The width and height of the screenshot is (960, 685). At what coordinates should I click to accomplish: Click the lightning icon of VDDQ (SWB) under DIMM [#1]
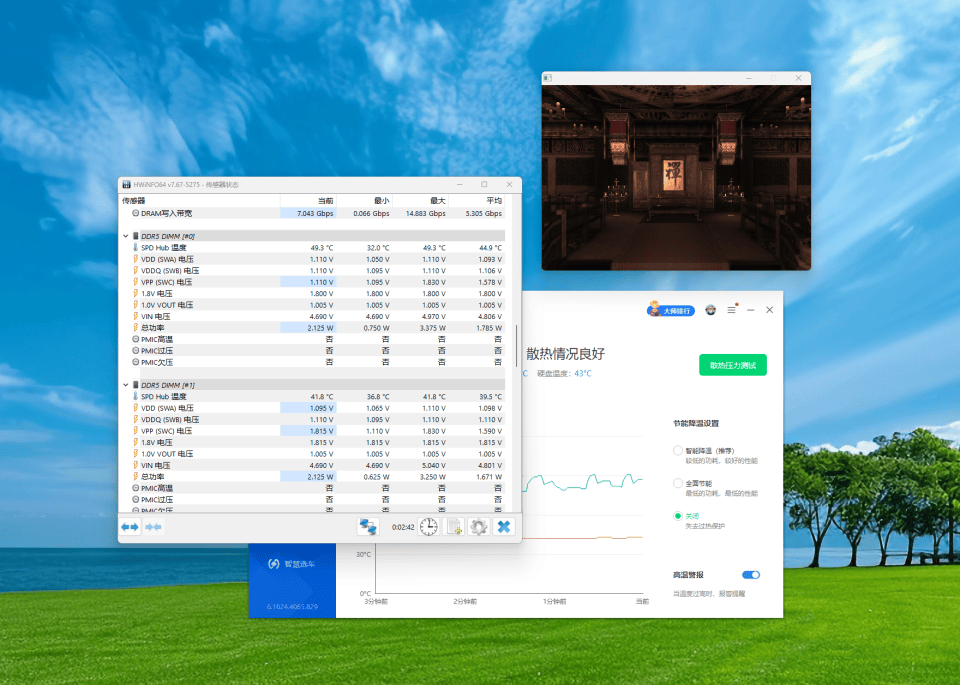point(135,419)
